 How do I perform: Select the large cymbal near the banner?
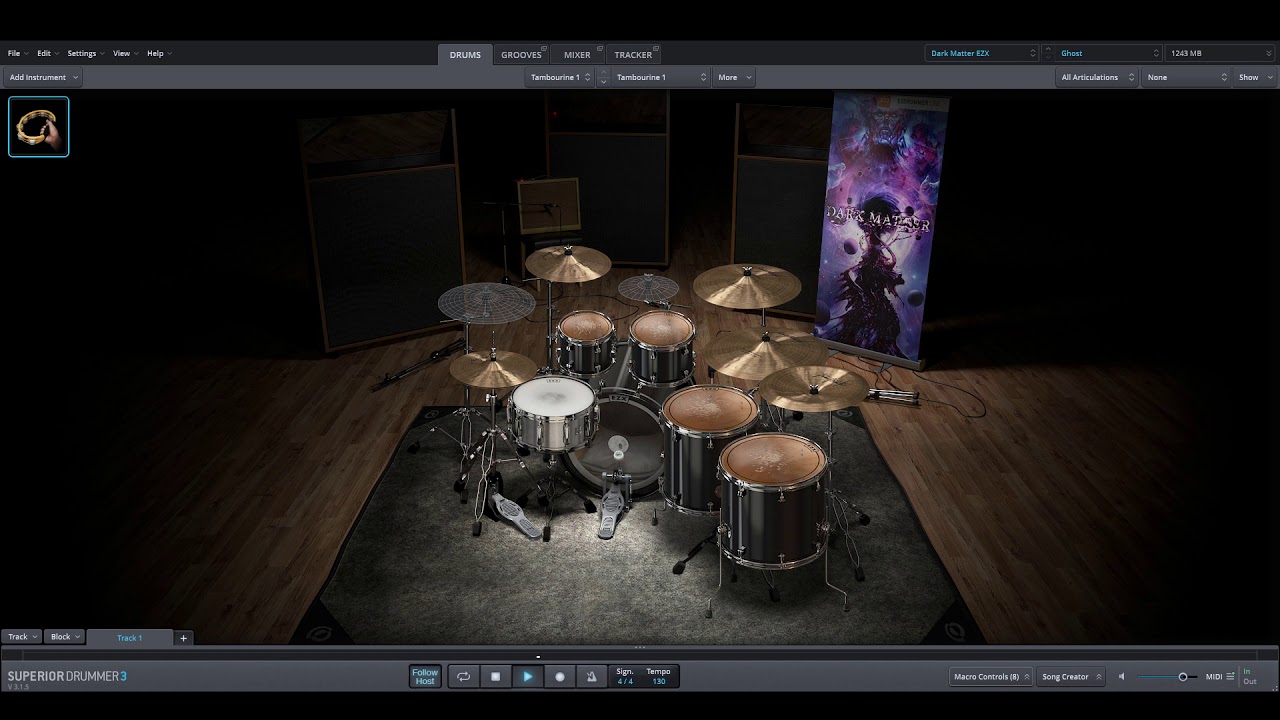(747, 285)
